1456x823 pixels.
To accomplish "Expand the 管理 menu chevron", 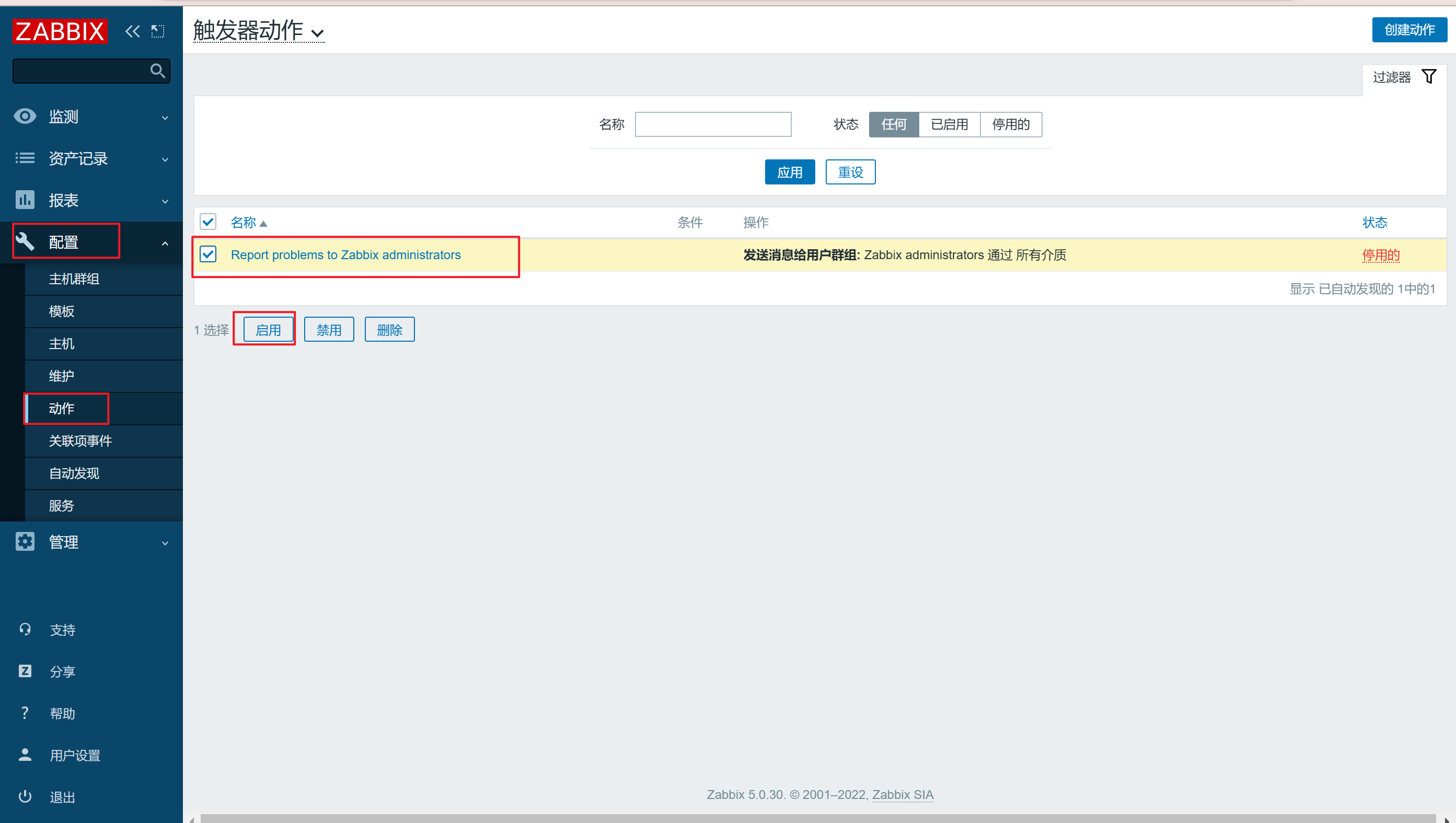I will pos(165,542).
